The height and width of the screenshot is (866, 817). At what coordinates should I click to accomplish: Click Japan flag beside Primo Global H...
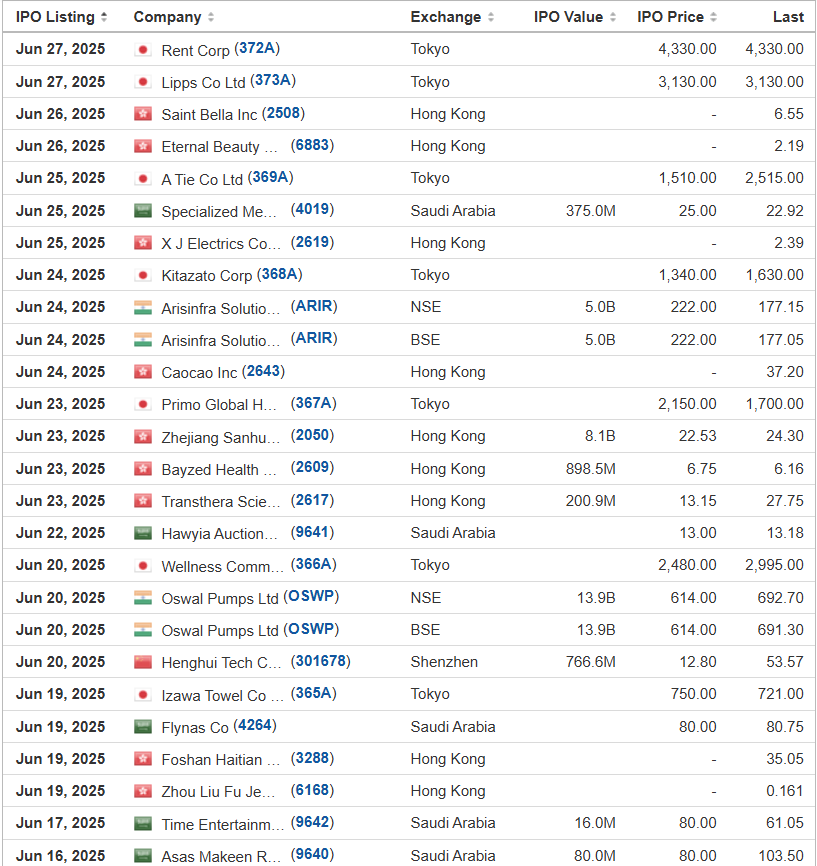point(143,404)
